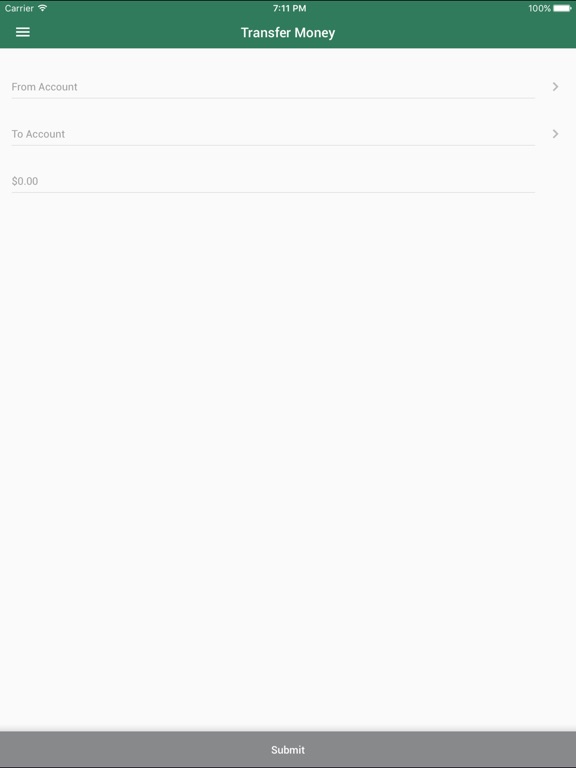This screenshot has width=576, height=768.
Task: Click the underline beneath To Account
Action: pyautogui.click(x=273, y=145)
